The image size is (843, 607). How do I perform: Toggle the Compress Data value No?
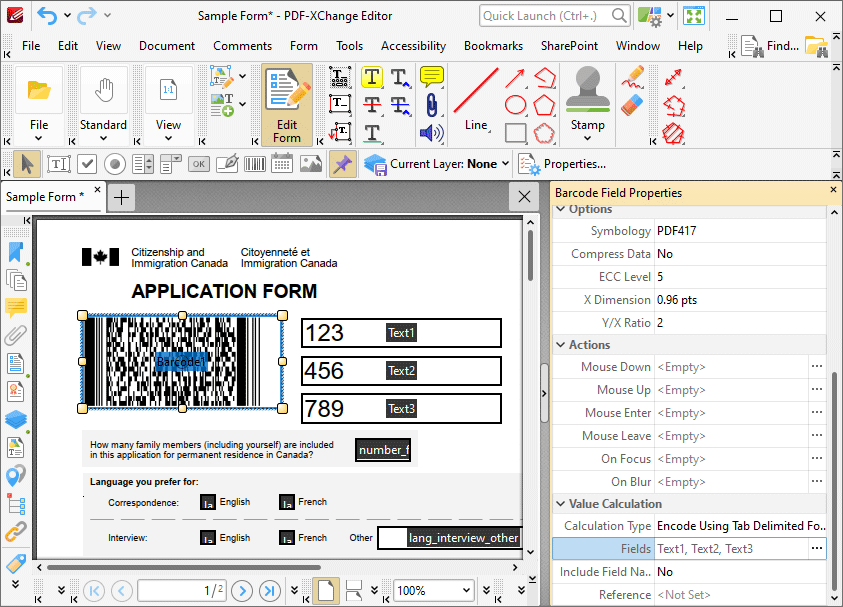(x=740, y=254)
